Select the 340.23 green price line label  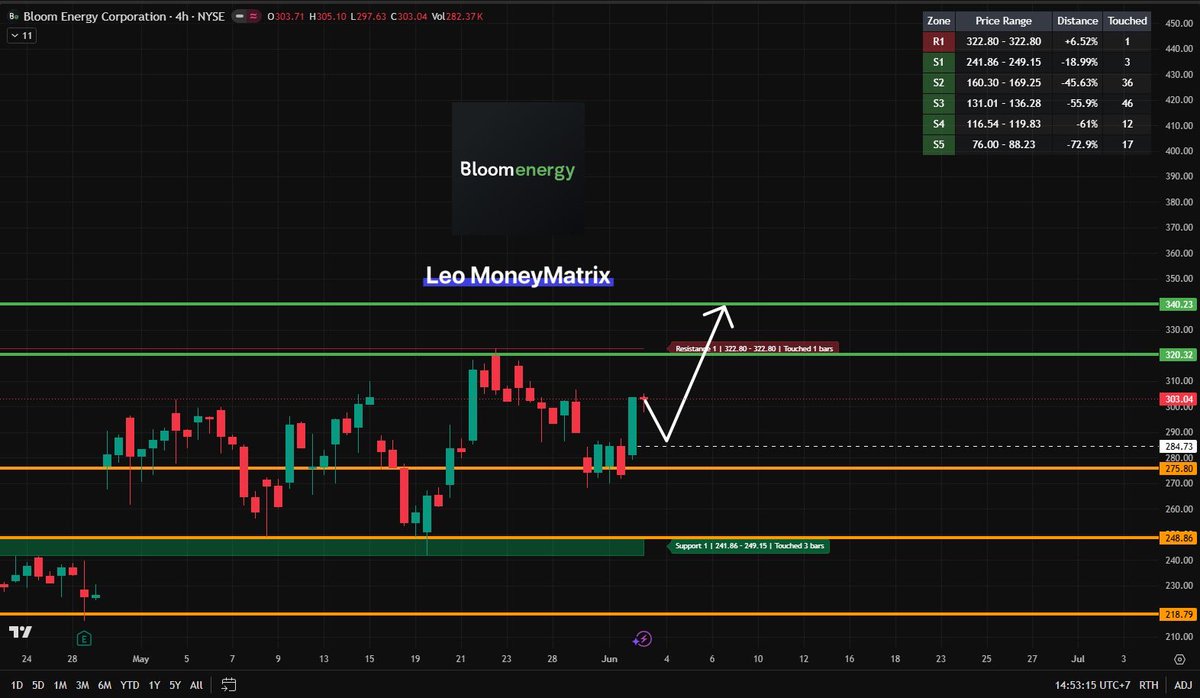tap(1178, 304)
